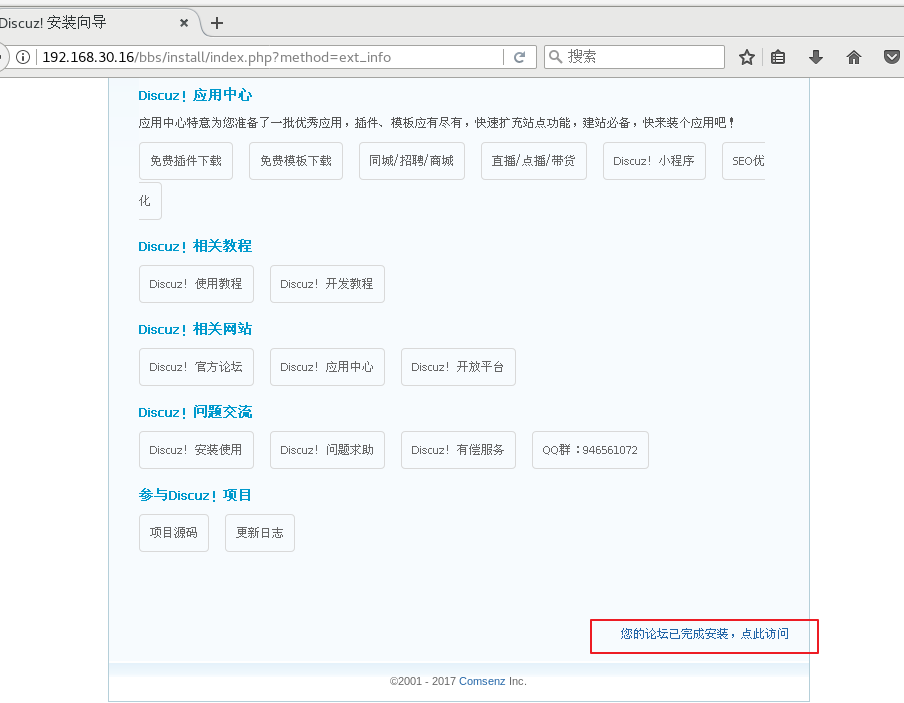
Task: Click 您的论坛已完成安装，点此访问 link
Action: point(705,634)
